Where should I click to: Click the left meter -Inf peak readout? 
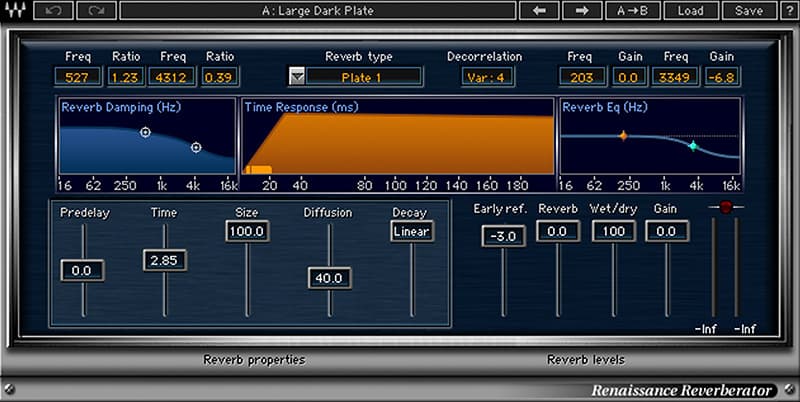(706, 329)
